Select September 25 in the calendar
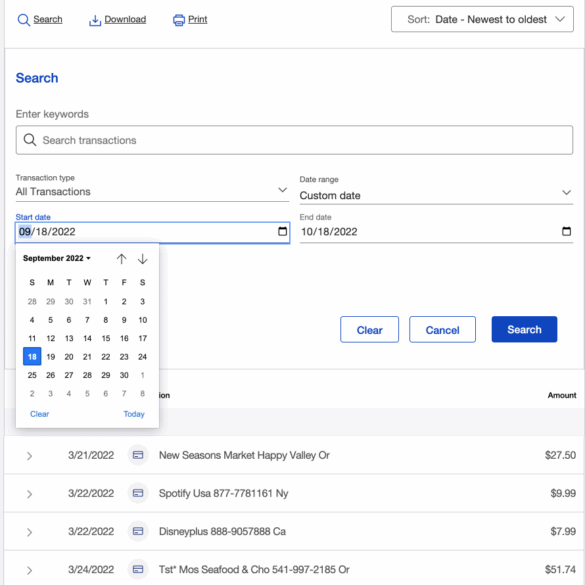Viewport: 585px width, 585px height. pyautogui.click(x=32, y=375)
